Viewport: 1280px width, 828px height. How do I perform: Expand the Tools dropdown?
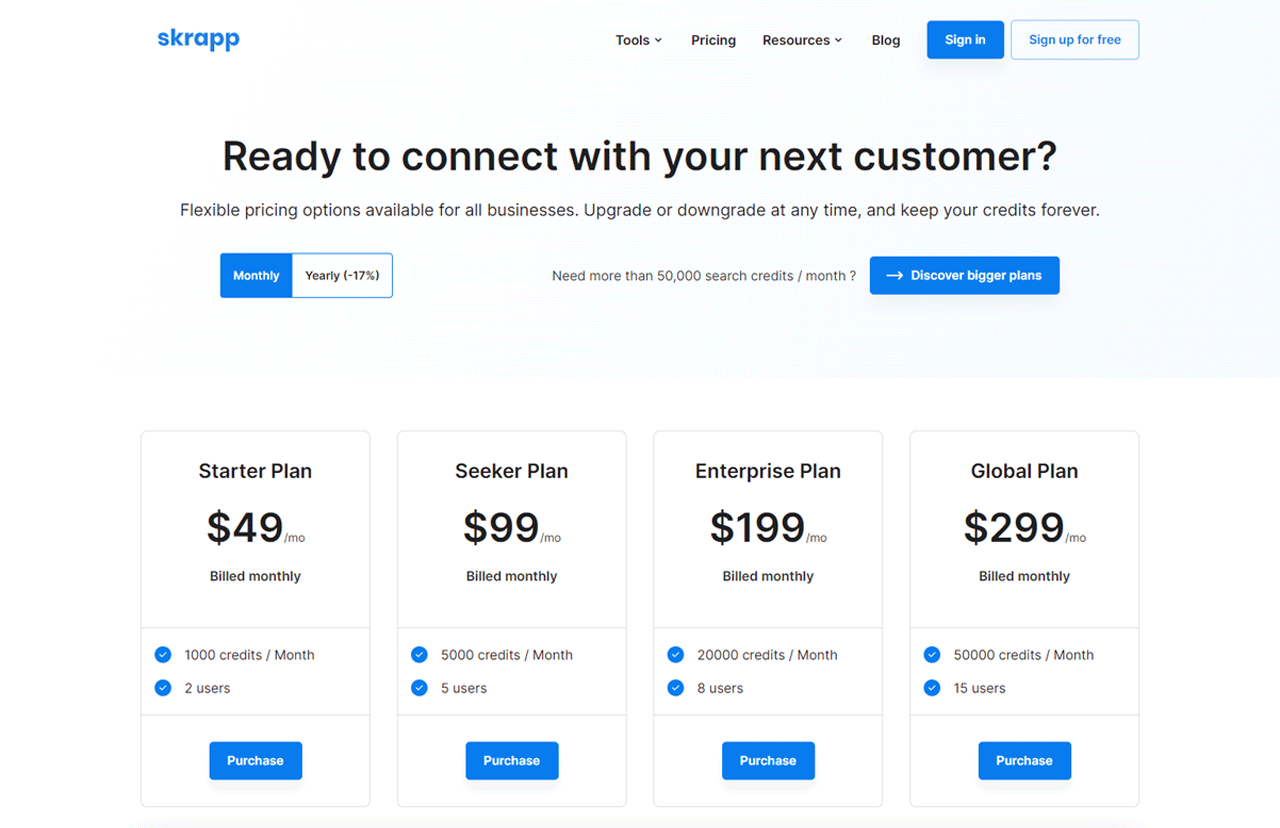(638, 40)
